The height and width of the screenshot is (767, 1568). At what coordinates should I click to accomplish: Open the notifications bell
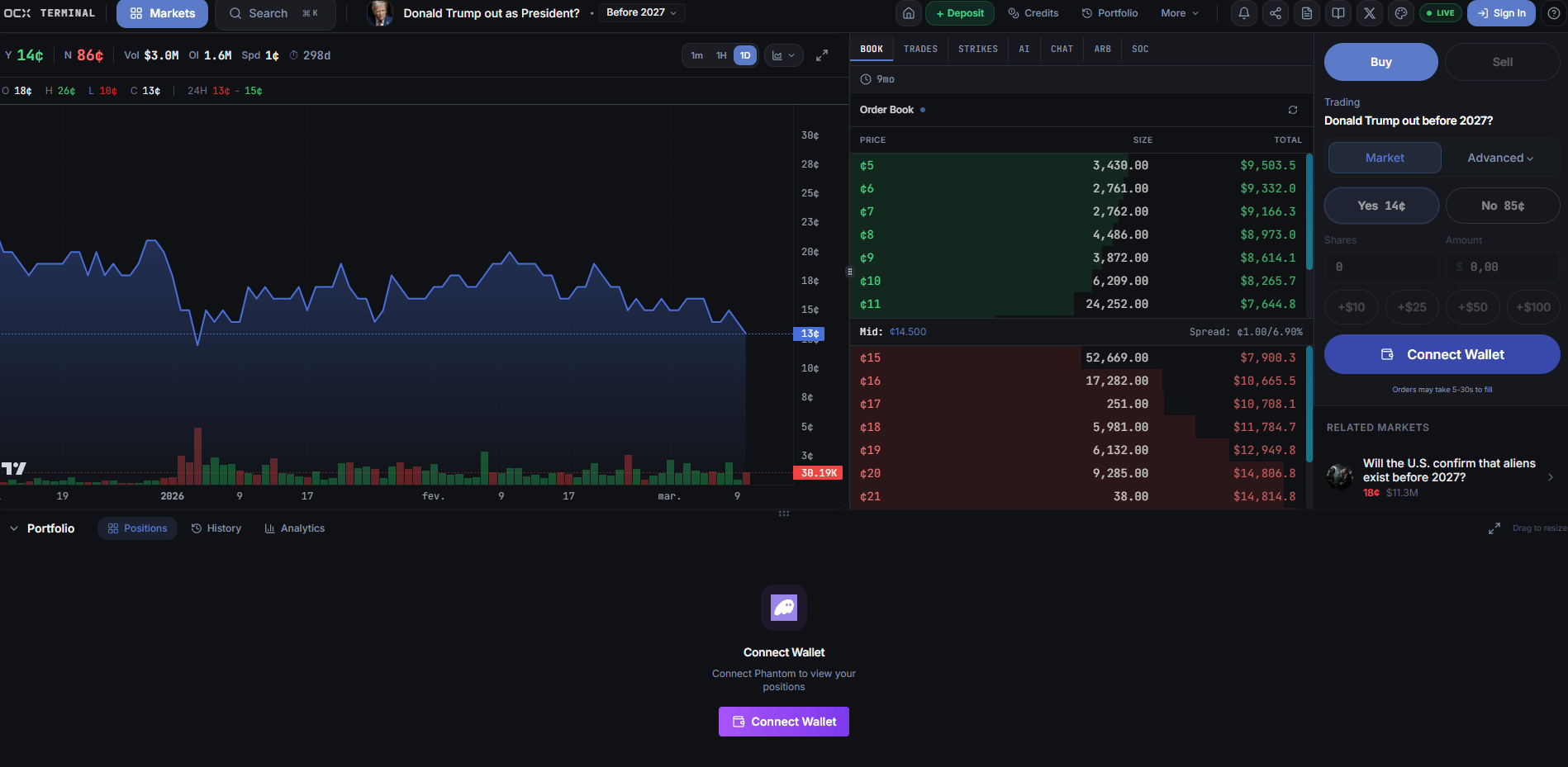tap(1244, 13)
